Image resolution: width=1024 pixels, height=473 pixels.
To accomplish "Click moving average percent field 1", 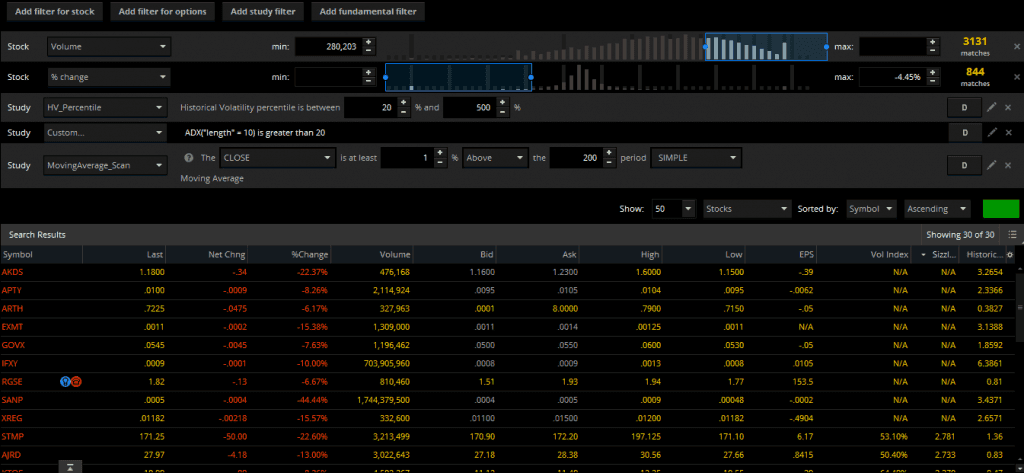I will [x=407, y=157].
